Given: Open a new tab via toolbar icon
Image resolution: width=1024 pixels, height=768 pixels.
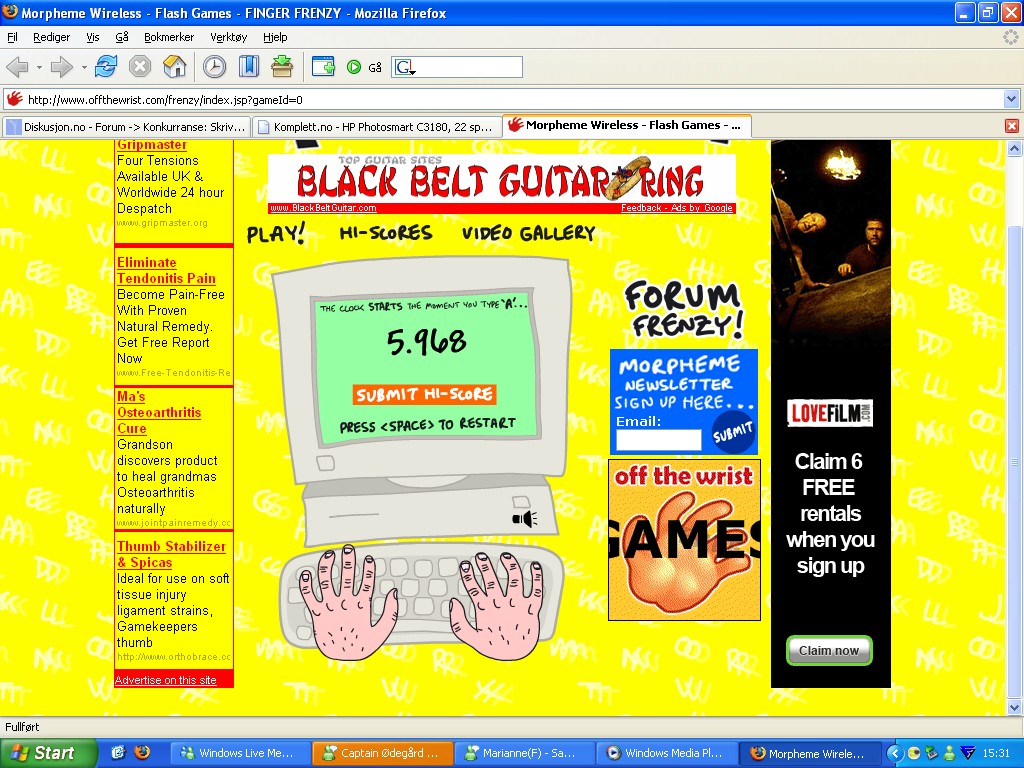Looking at the screenshot, I should (x=323, y=67).
